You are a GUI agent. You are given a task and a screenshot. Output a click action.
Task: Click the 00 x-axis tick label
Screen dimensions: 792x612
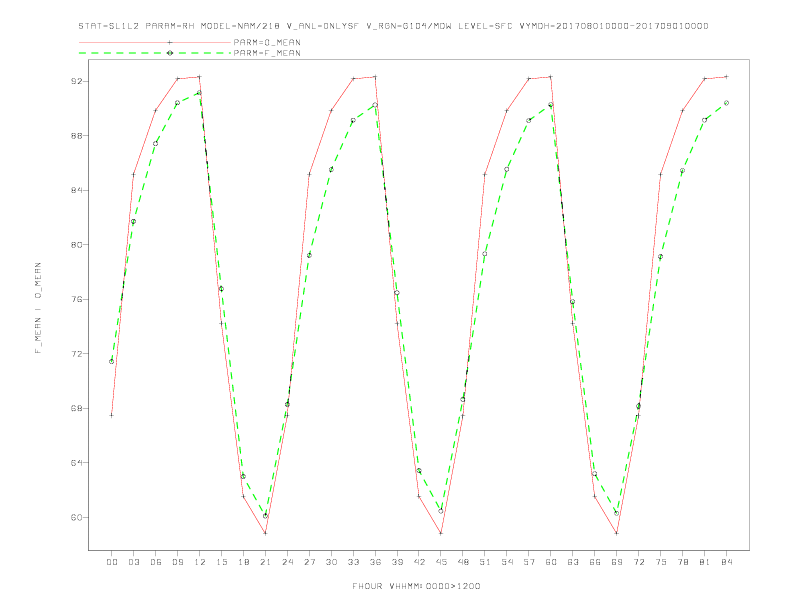pyautogui.click(x=112, y=562)
